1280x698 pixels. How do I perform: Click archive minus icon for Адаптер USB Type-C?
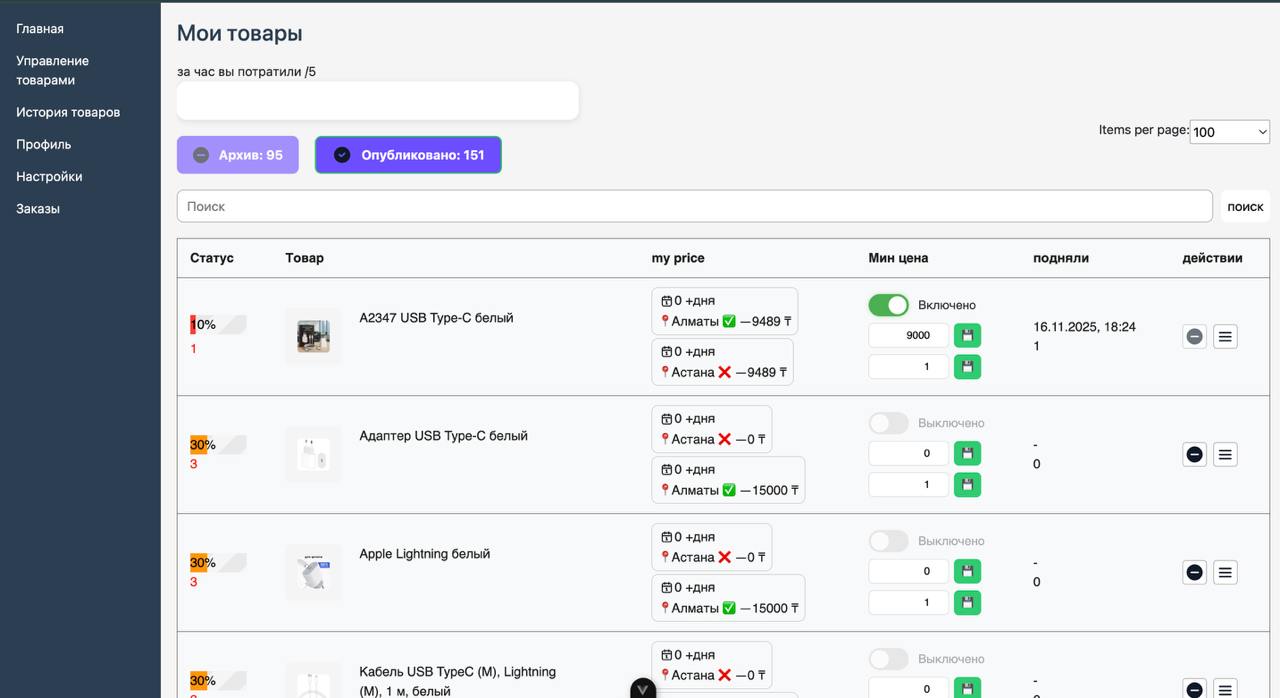click(1194, 455)
